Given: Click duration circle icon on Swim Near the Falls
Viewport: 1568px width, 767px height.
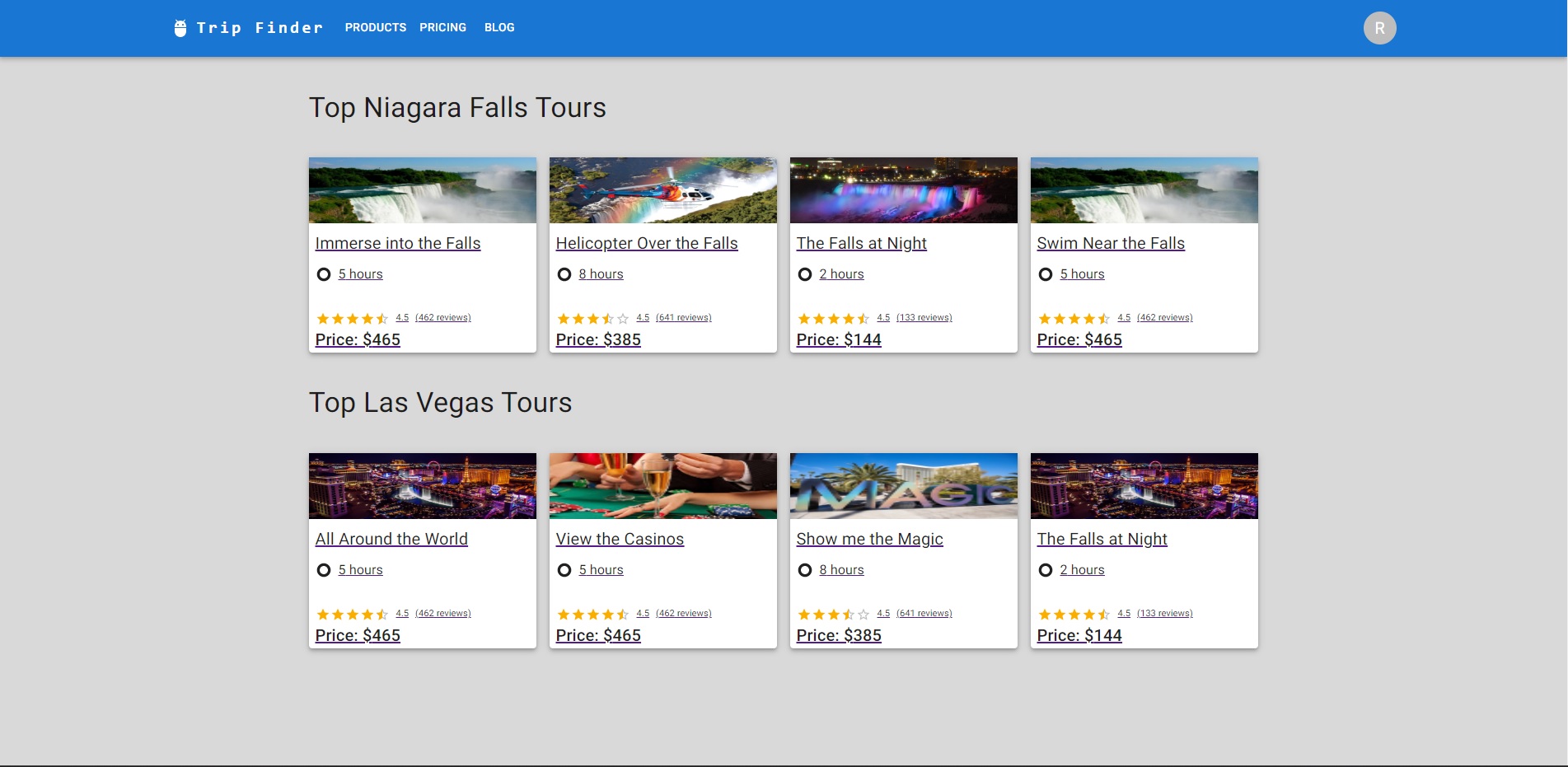Looking at the screenshot, I should tap(1046, 274).
